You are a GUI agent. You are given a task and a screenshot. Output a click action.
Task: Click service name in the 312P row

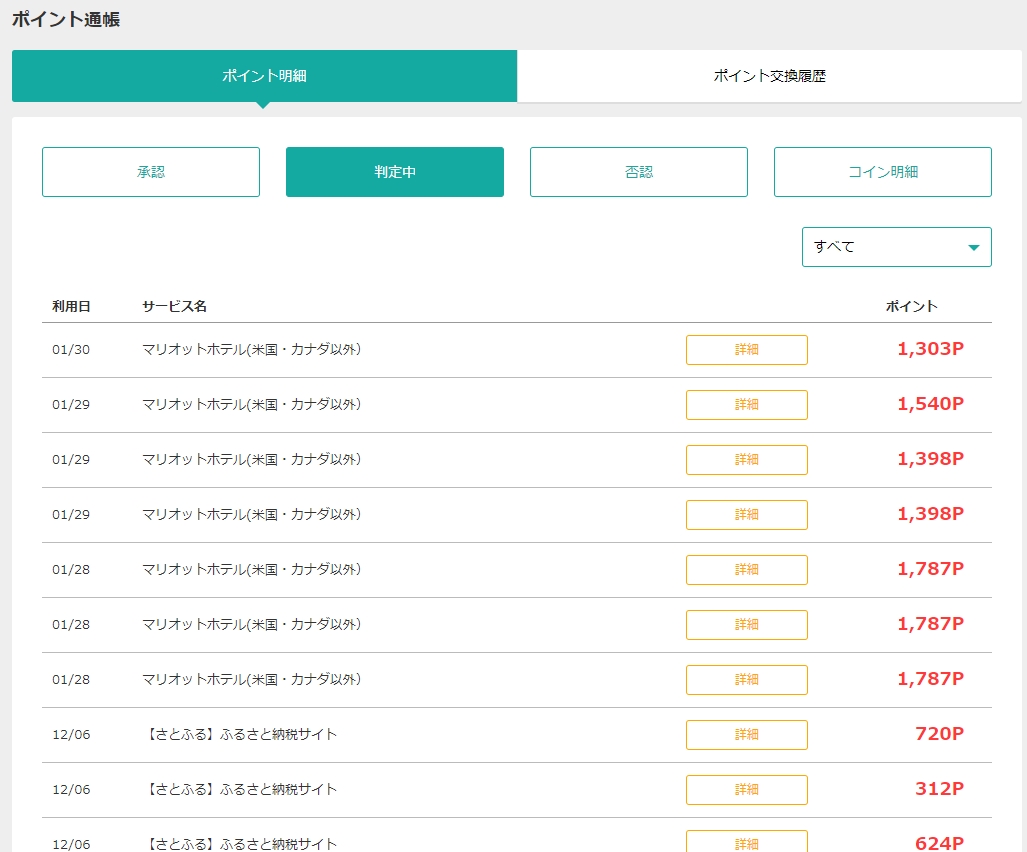[239, 790]
